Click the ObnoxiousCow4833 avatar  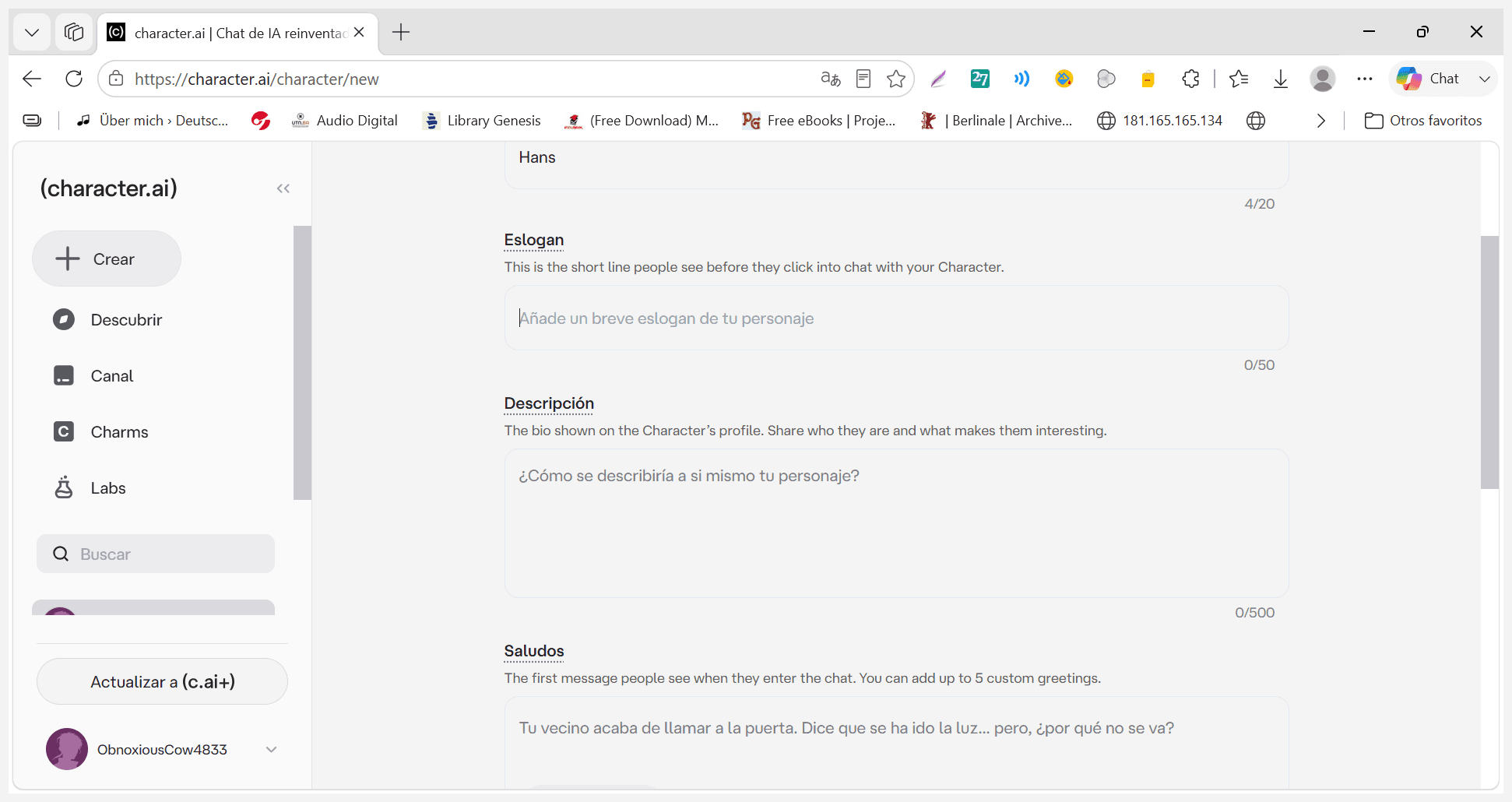67,749
